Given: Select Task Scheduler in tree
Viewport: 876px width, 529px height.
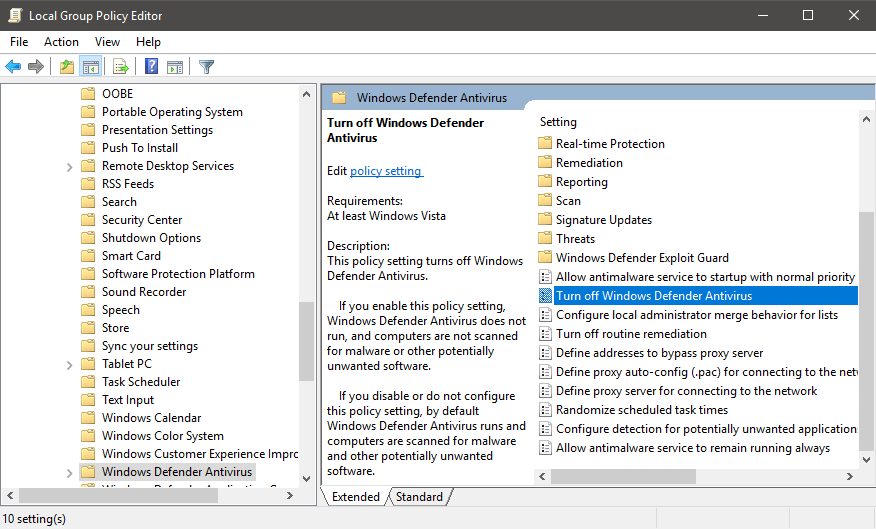Looking at the screenshot, I should tap(141, 382).
